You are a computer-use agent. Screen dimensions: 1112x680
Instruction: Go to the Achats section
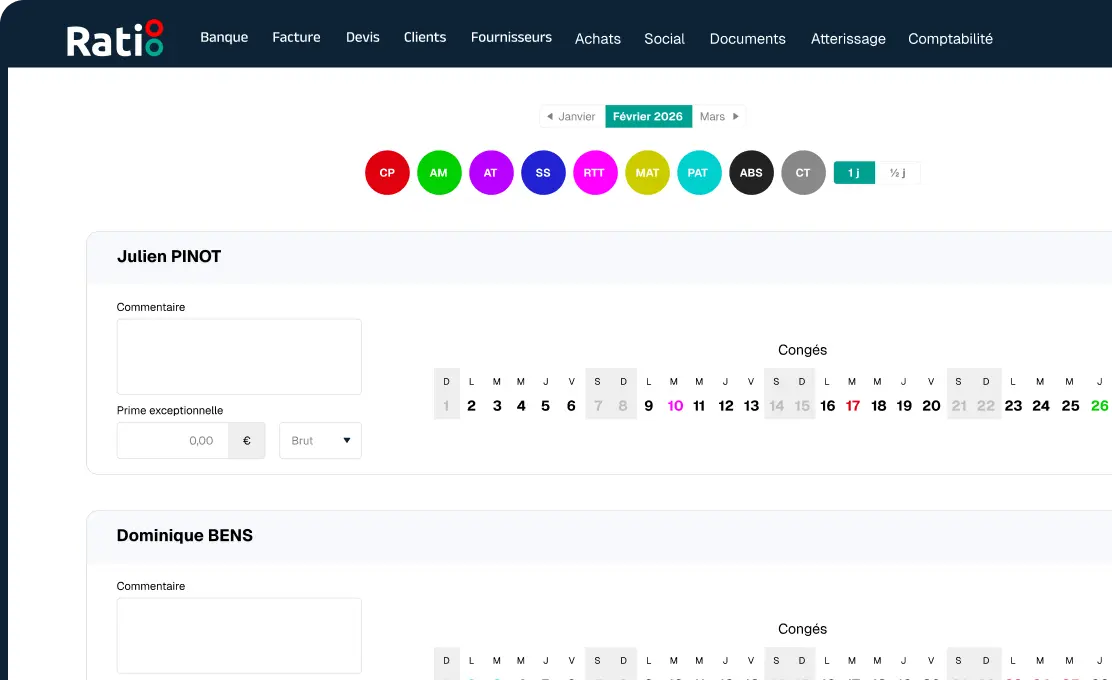[598, 39]
